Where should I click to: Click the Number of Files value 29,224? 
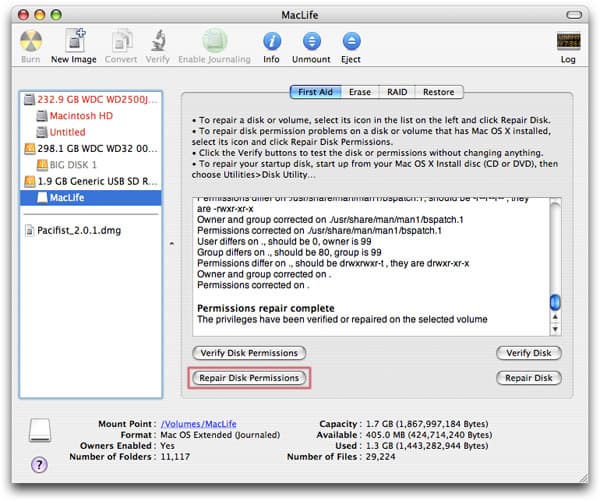click(380, 457)
